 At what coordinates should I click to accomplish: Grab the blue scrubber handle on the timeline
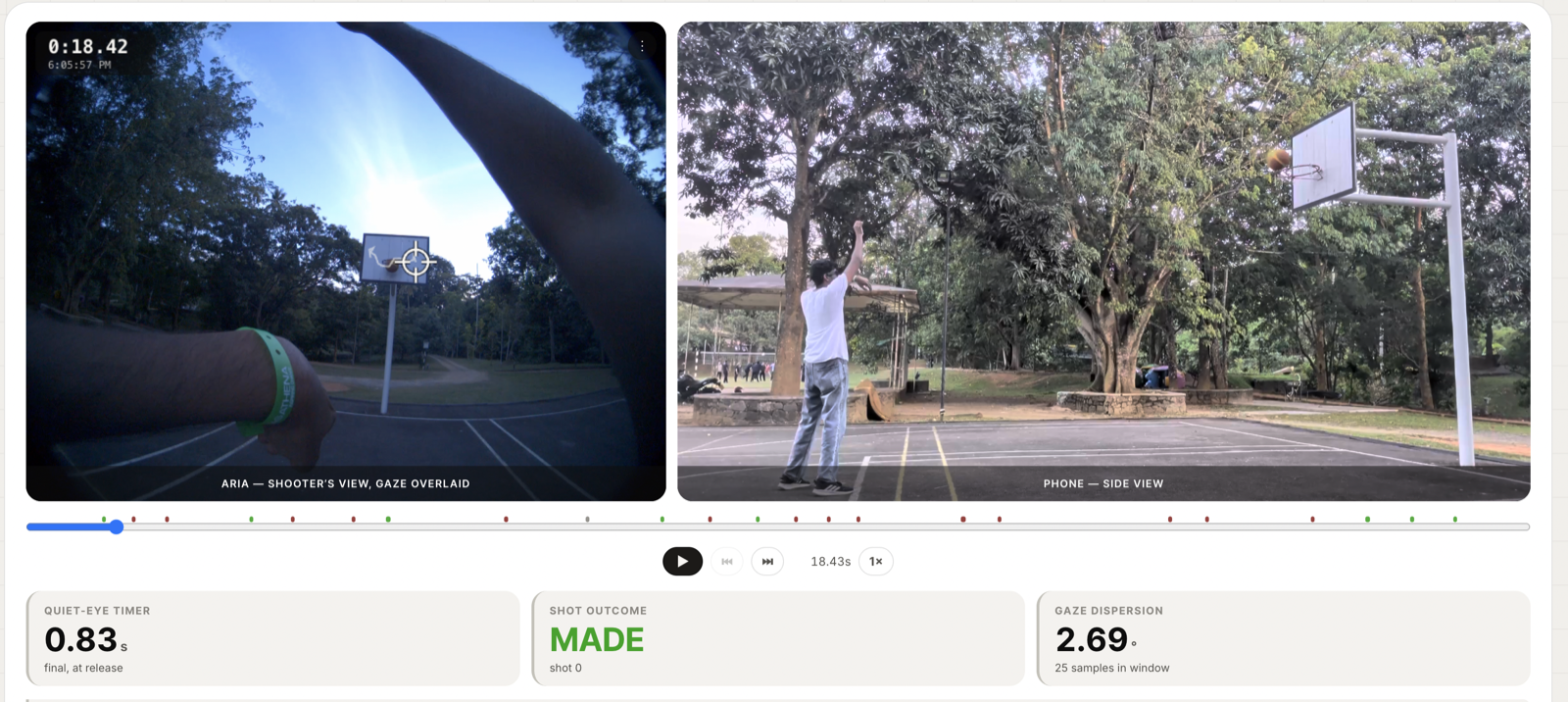pos(117,526)
